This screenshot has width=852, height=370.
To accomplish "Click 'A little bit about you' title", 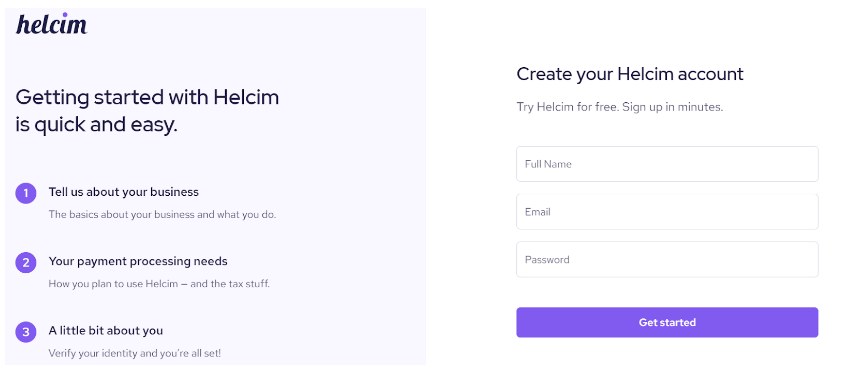I will pyautogui.click(x=105, y=330).
